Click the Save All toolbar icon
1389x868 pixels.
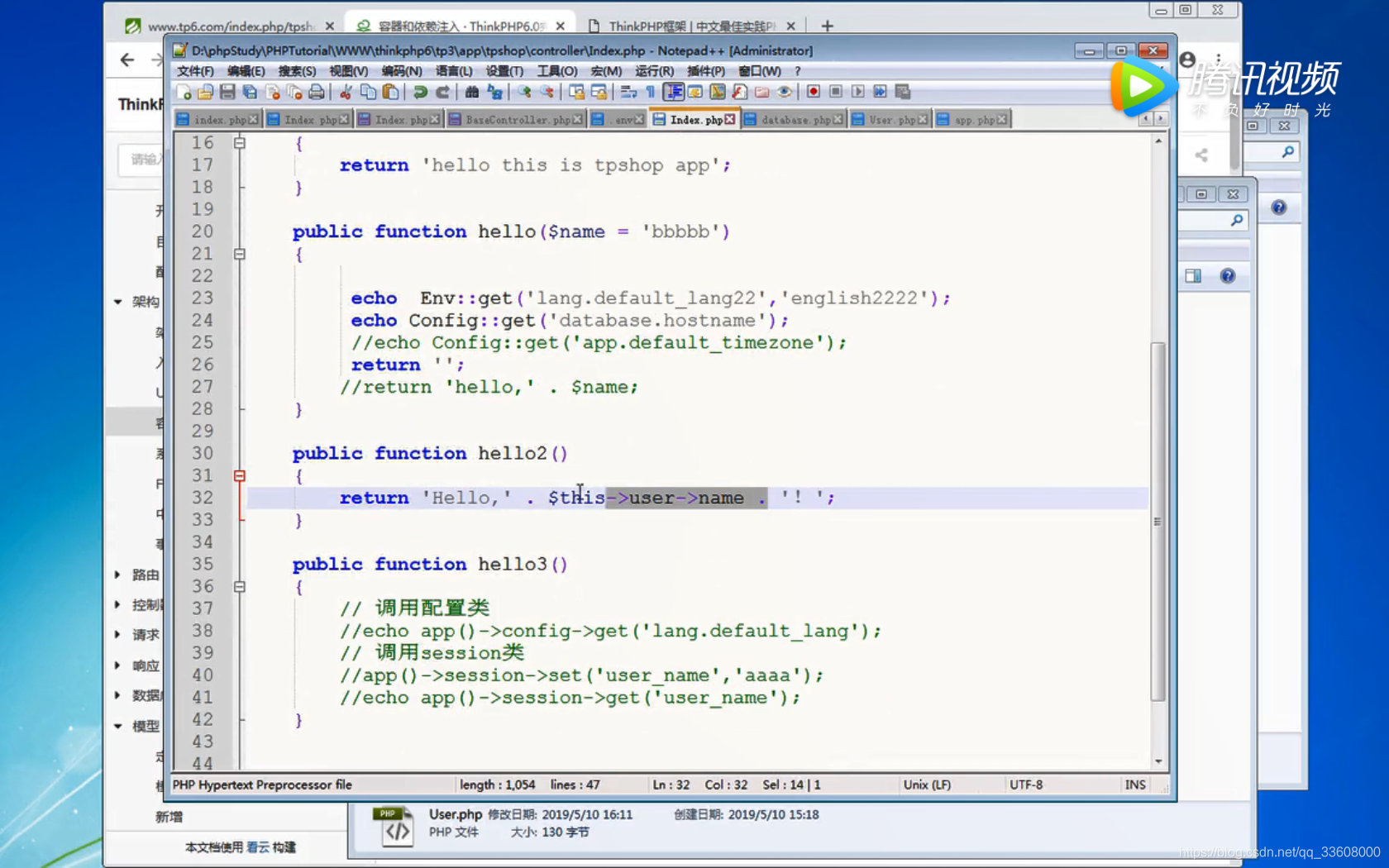(250, 92)
